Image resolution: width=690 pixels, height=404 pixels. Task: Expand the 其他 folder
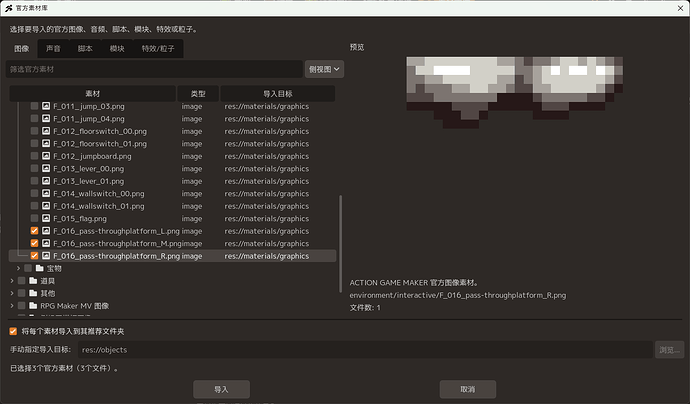click(12, 293)
